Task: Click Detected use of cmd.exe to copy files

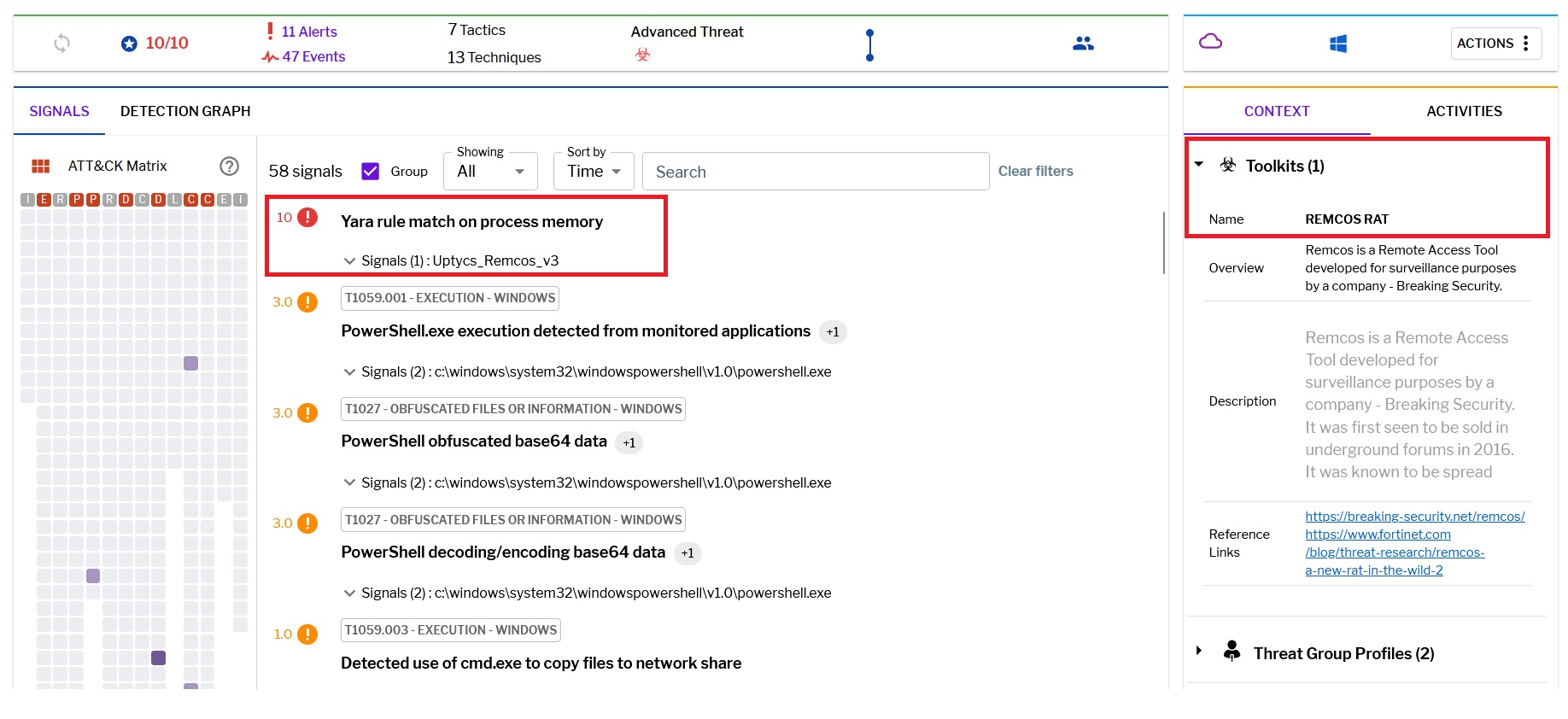Action: [x=541, y=663]
